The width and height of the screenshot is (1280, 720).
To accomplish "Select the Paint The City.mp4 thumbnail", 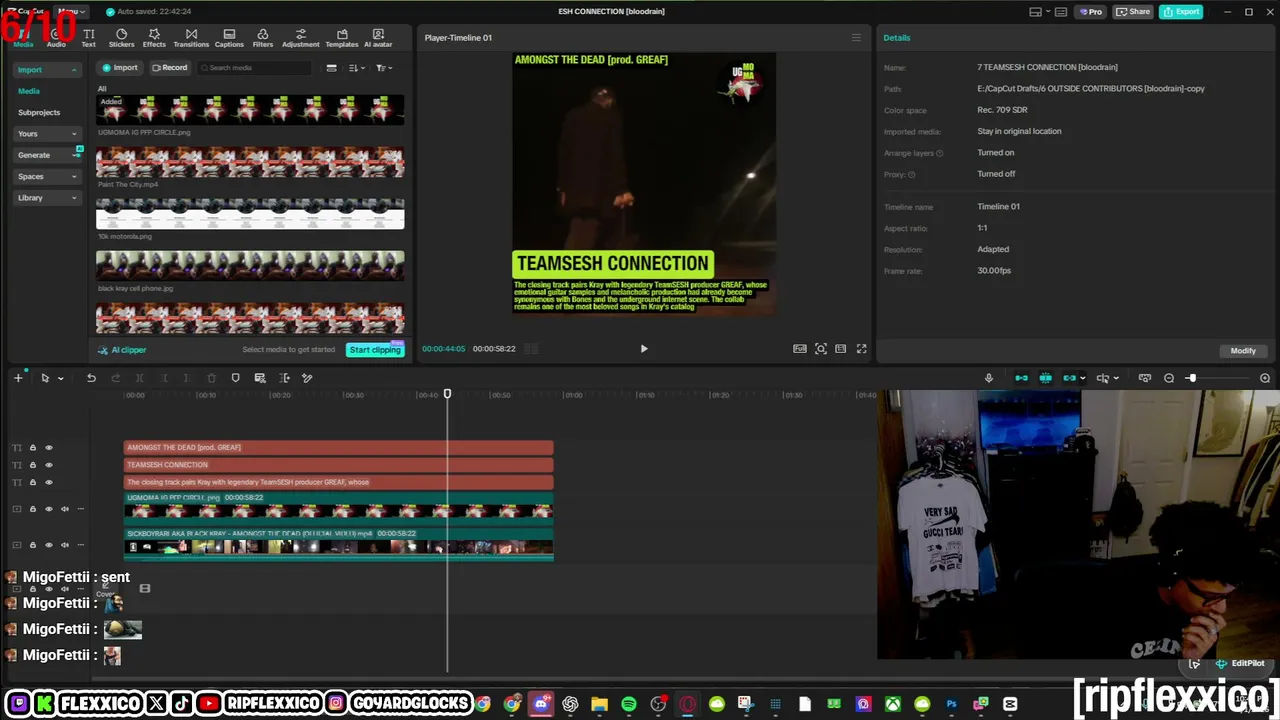I will pyautogui.click(x=250, y=162).
